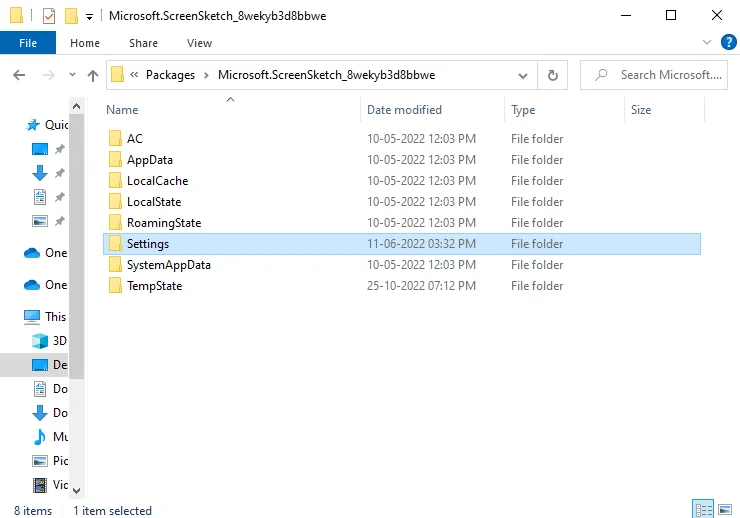
Task: Open Documents under This PC
Action: 49,389
